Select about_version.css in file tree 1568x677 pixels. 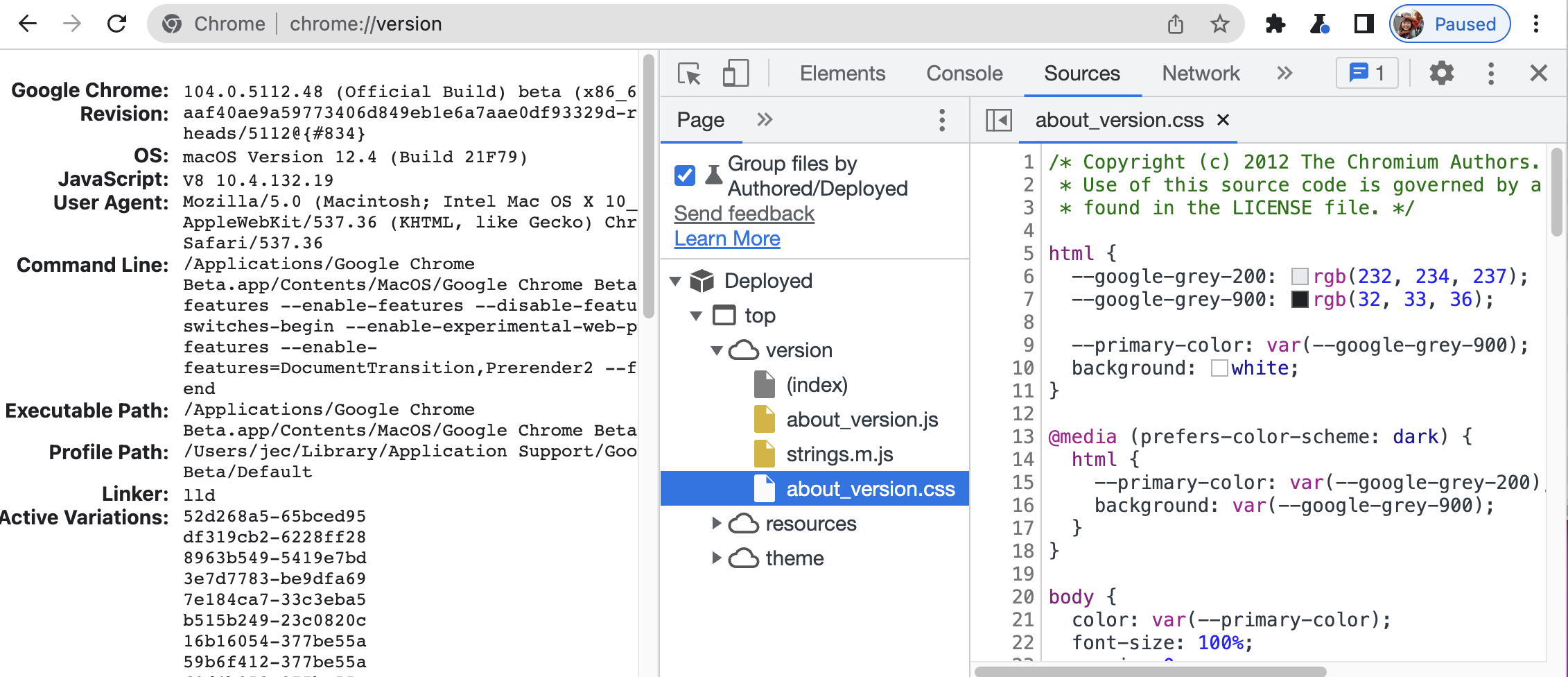[815, 489]
